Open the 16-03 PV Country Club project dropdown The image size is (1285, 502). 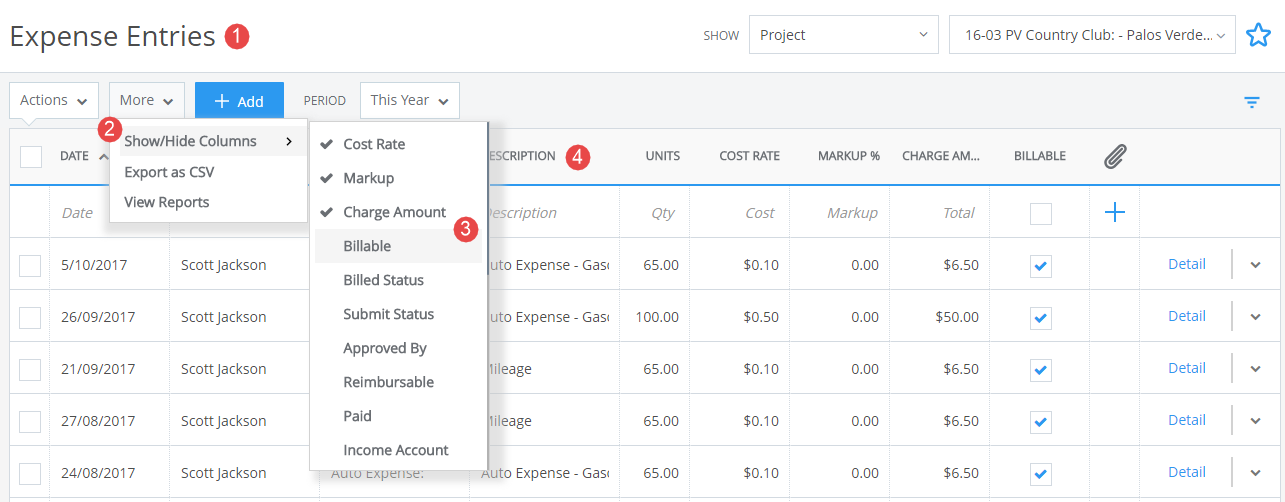point(1092,35)
